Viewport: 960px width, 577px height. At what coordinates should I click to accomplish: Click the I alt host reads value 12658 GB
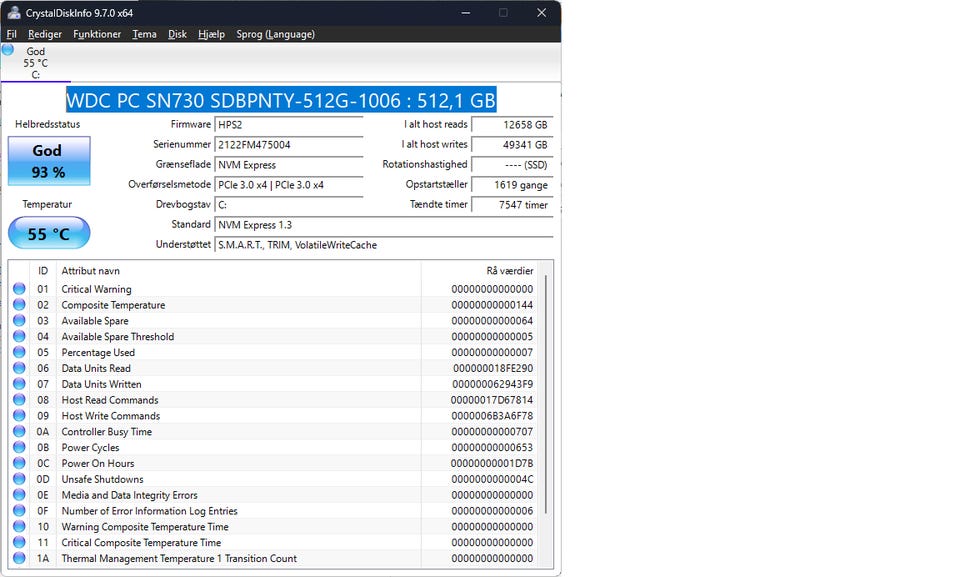point(512,125)
